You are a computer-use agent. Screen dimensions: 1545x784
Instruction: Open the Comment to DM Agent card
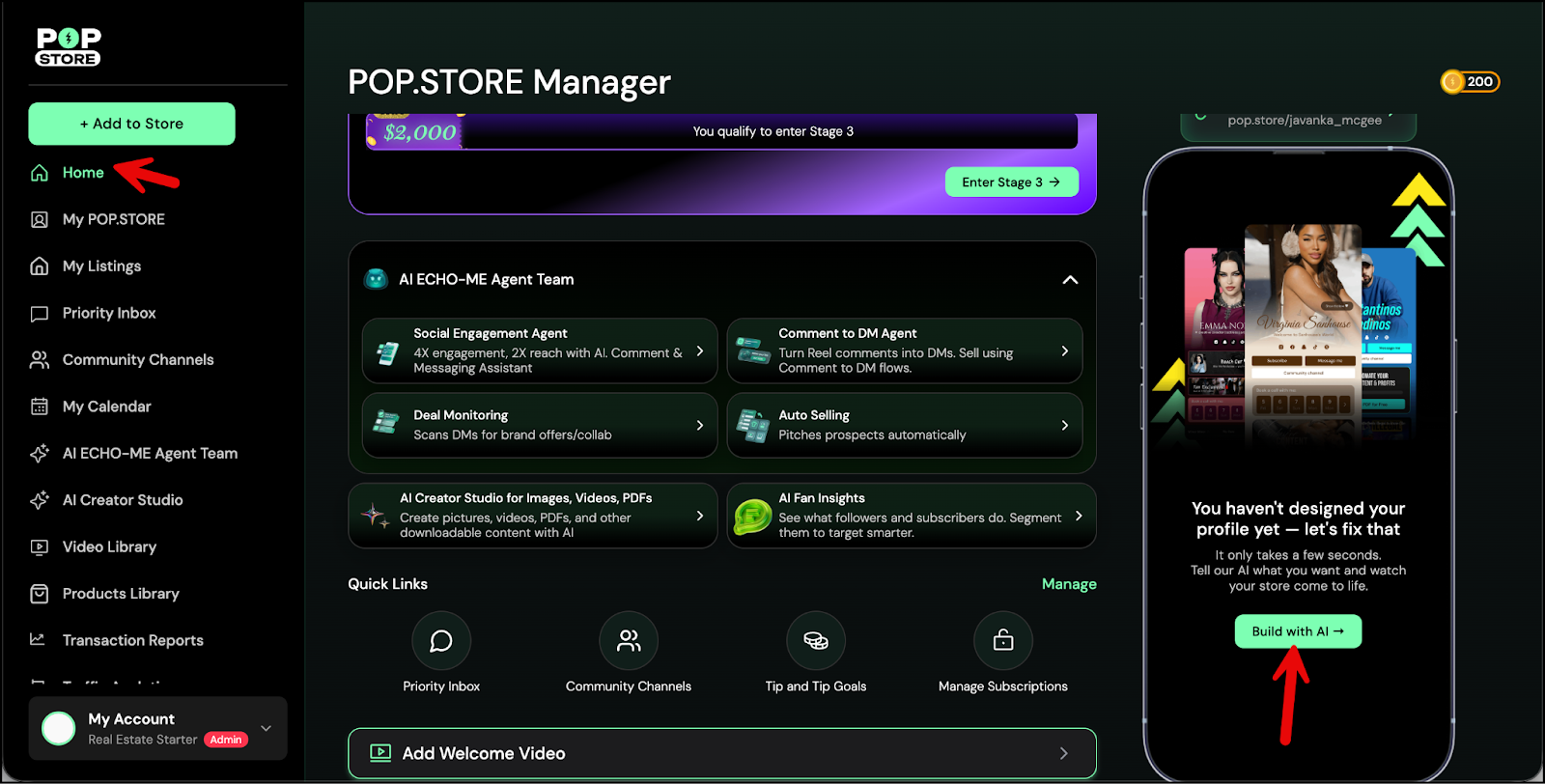[x=904, y=351]
